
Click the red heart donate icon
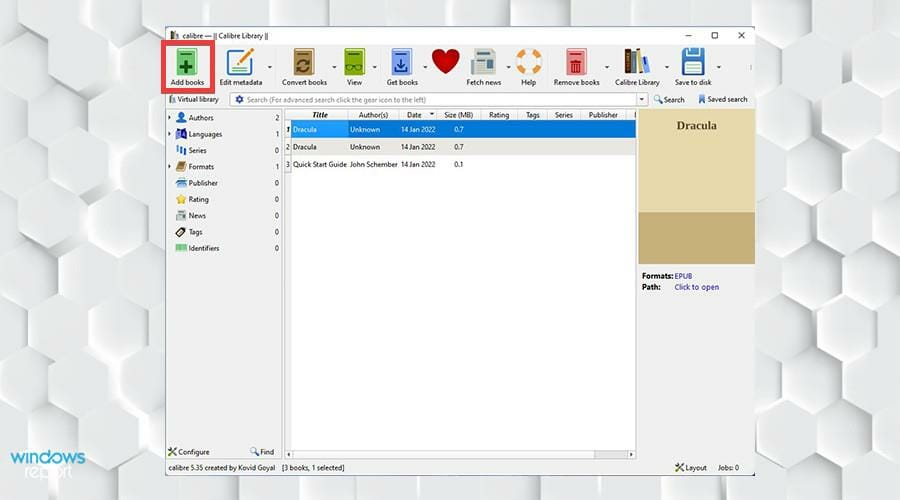pos(445,61)
